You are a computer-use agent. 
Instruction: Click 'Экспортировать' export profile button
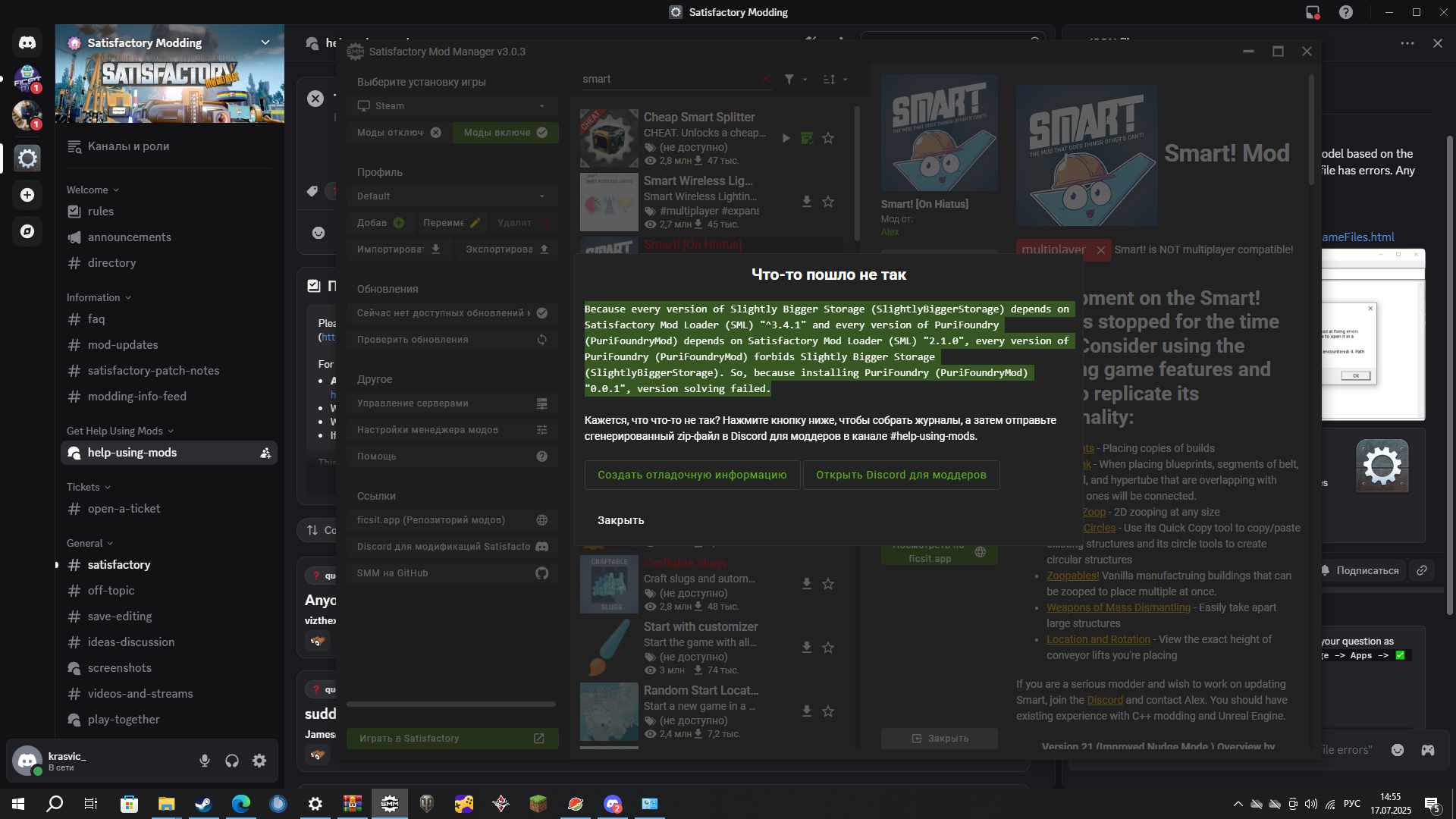507,249
